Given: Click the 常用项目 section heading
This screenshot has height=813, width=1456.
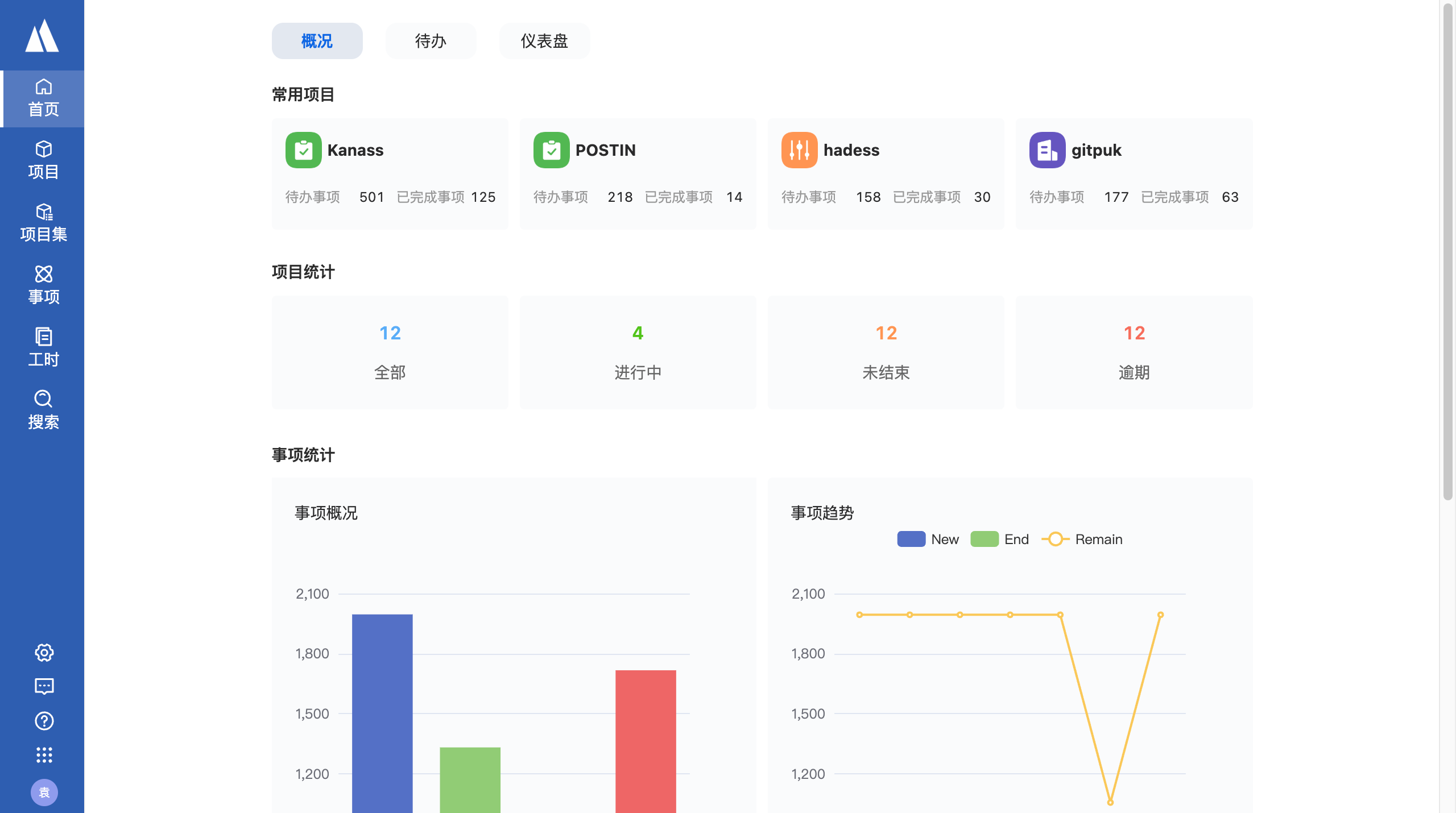Looking at the screenshot, I should click(303, 94).
